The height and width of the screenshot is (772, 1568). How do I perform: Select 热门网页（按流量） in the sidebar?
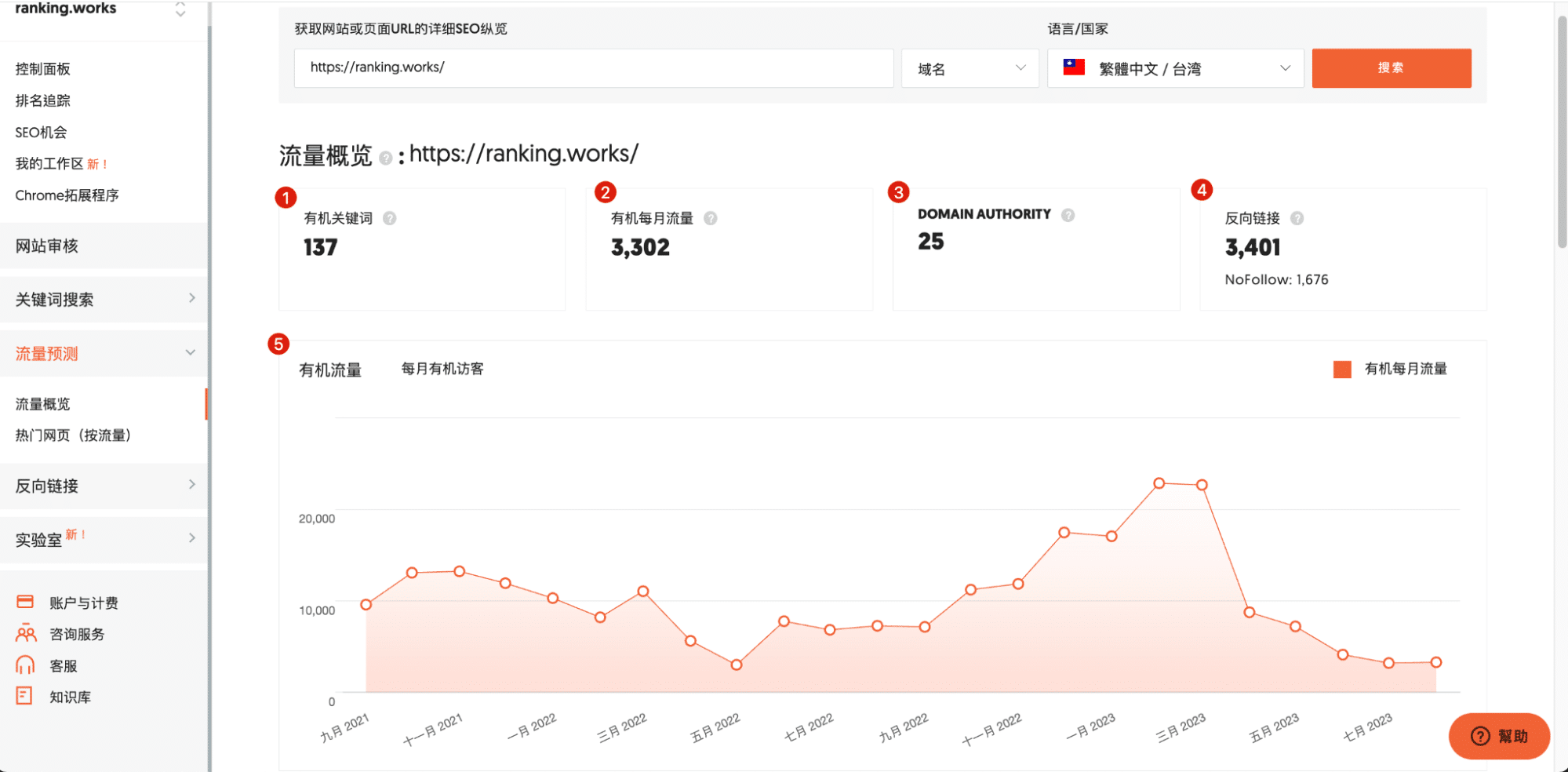click(73, 435)
